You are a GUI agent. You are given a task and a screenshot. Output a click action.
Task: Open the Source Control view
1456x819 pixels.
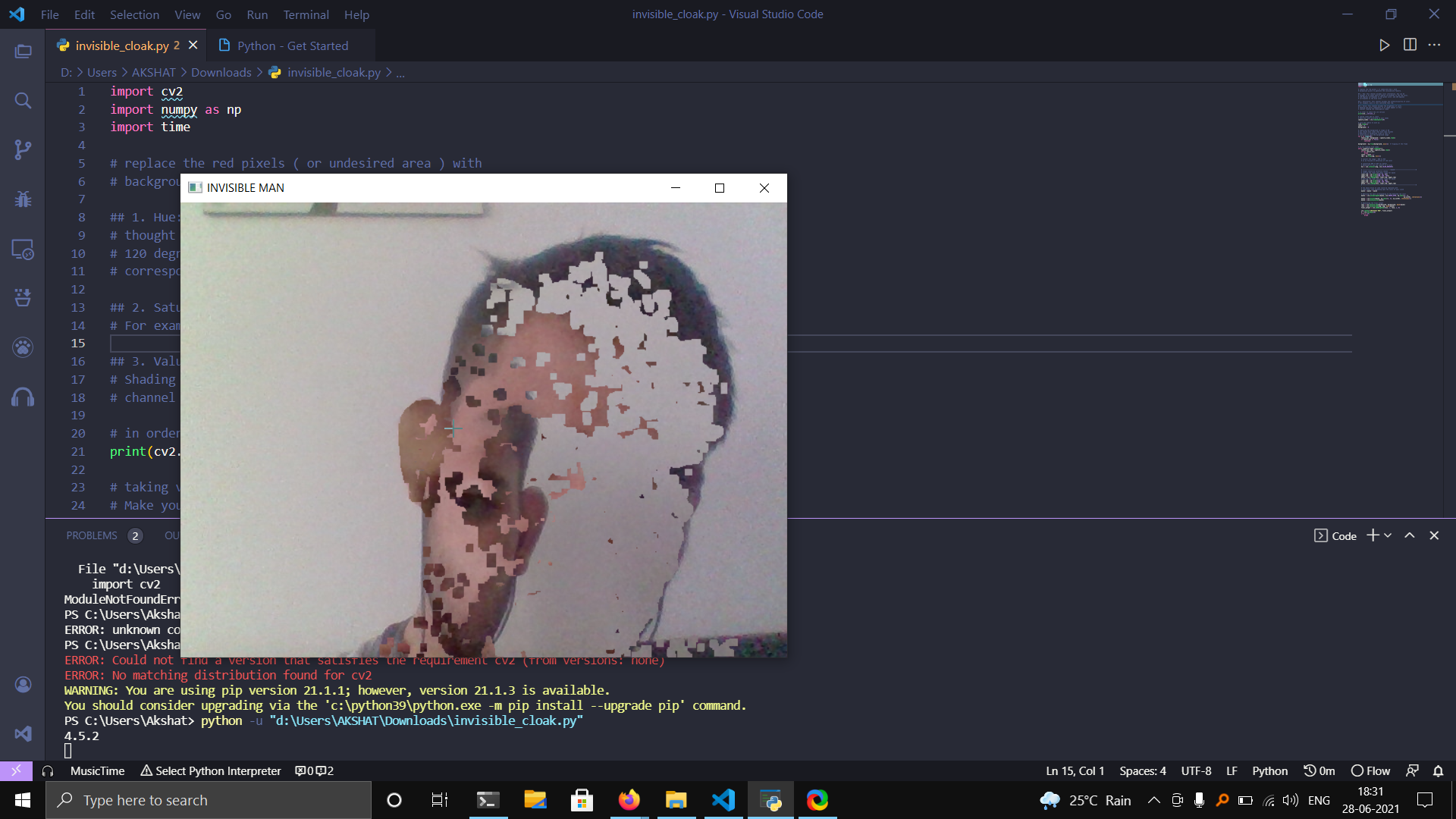(x=23, y=150)
